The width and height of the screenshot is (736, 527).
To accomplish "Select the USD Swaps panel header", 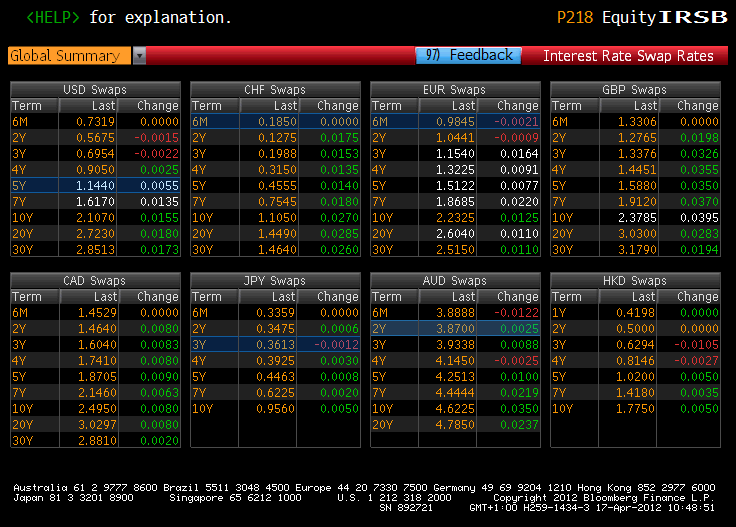I will tap(95, 89).
